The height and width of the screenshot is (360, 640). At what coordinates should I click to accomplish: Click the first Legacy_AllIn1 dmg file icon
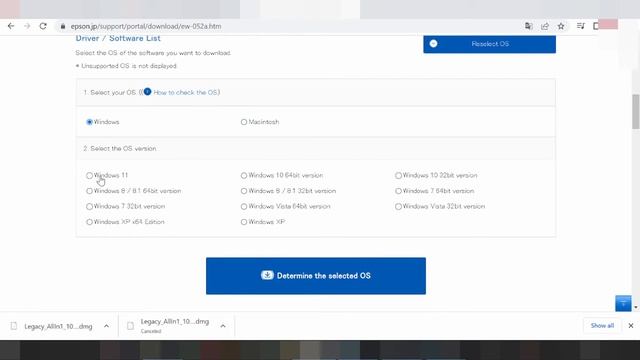[x=14, y=326]
